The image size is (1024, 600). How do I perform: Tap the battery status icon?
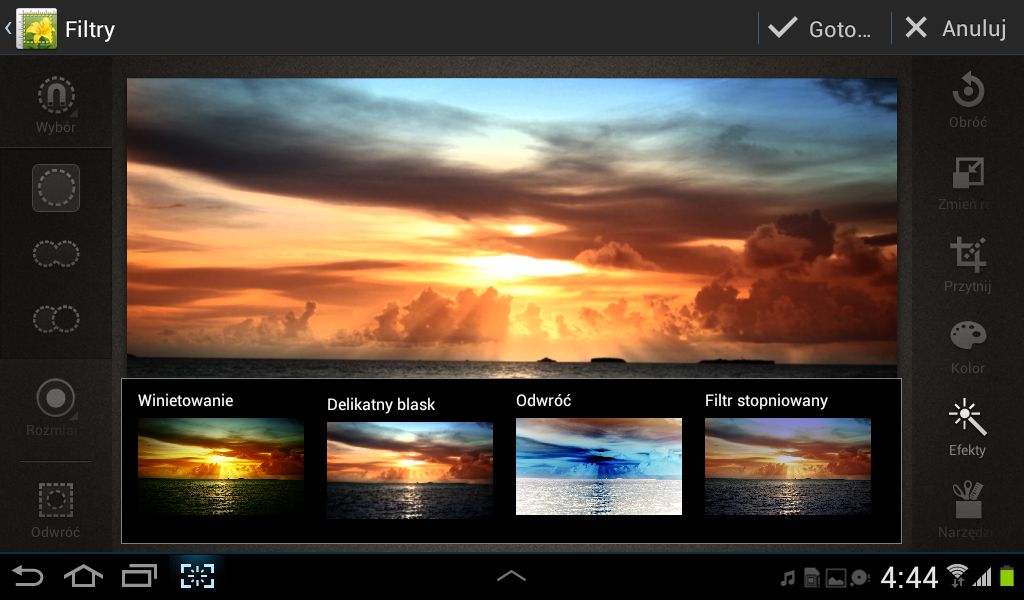1007,576
